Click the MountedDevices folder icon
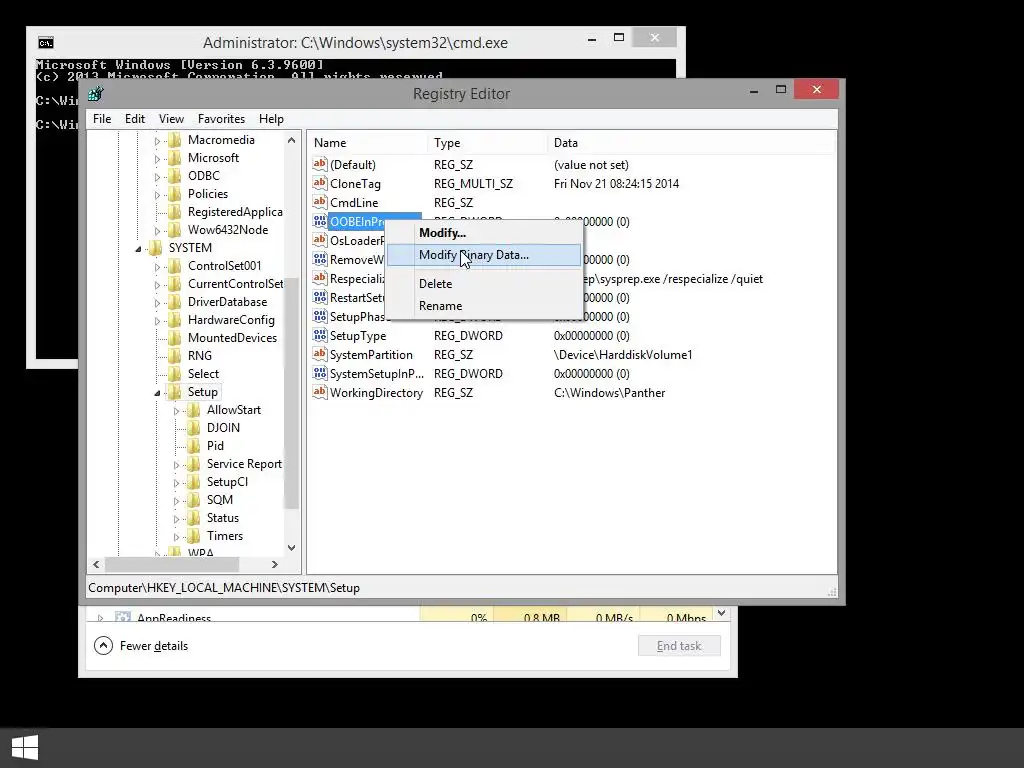 click(174, 338)
